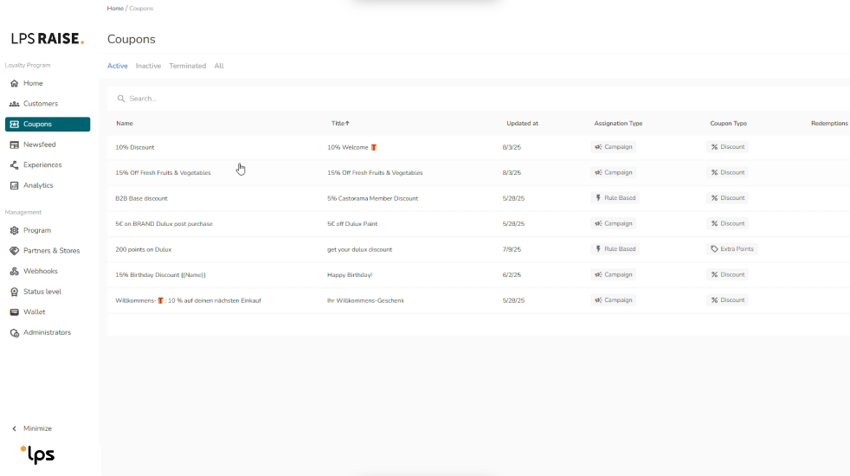
Task: Switch to the Terminated tab
Action: [x=187, y=66]
